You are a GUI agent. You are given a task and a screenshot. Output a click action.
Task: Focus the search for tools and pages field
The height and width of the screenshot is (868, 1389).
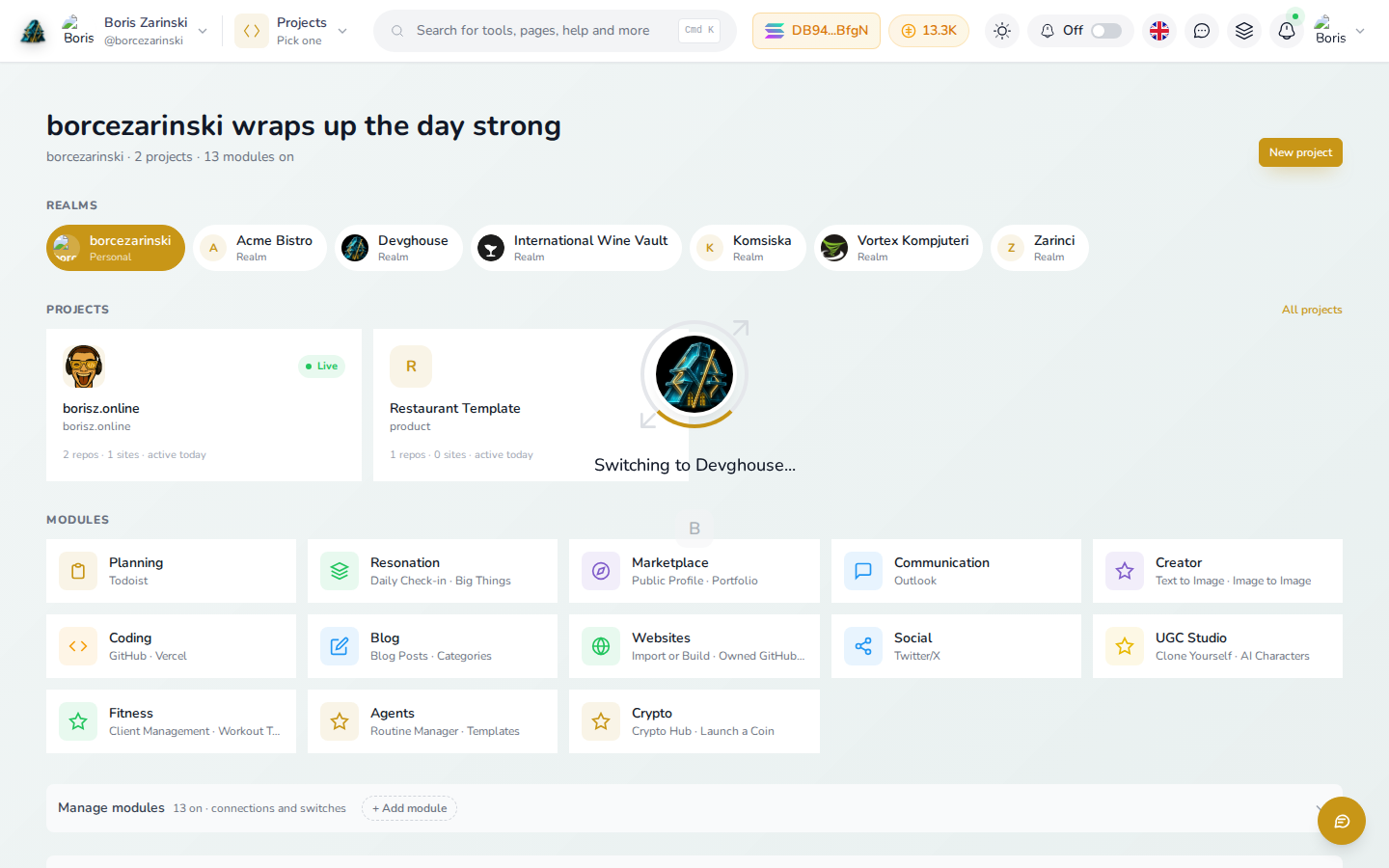555,31
